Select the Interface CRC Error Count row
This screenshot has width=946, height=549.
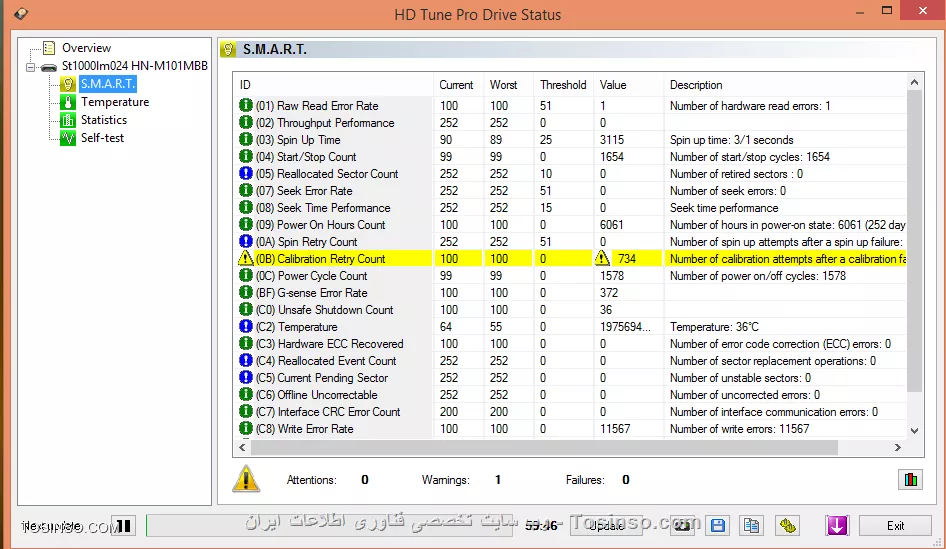click(x=570, y=411)
